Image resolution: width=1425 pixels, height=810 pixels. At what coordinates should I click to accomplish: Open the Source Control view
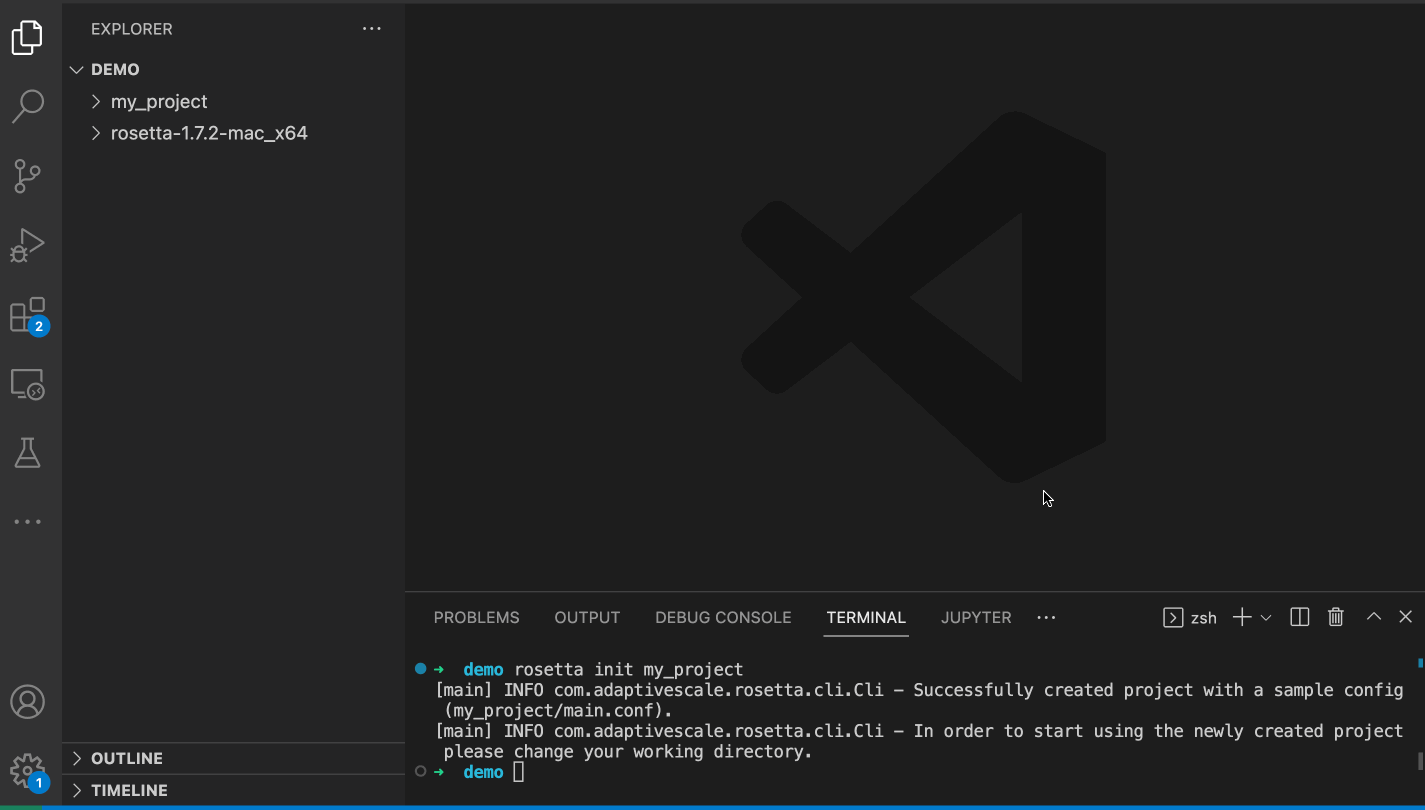[27, 176]
